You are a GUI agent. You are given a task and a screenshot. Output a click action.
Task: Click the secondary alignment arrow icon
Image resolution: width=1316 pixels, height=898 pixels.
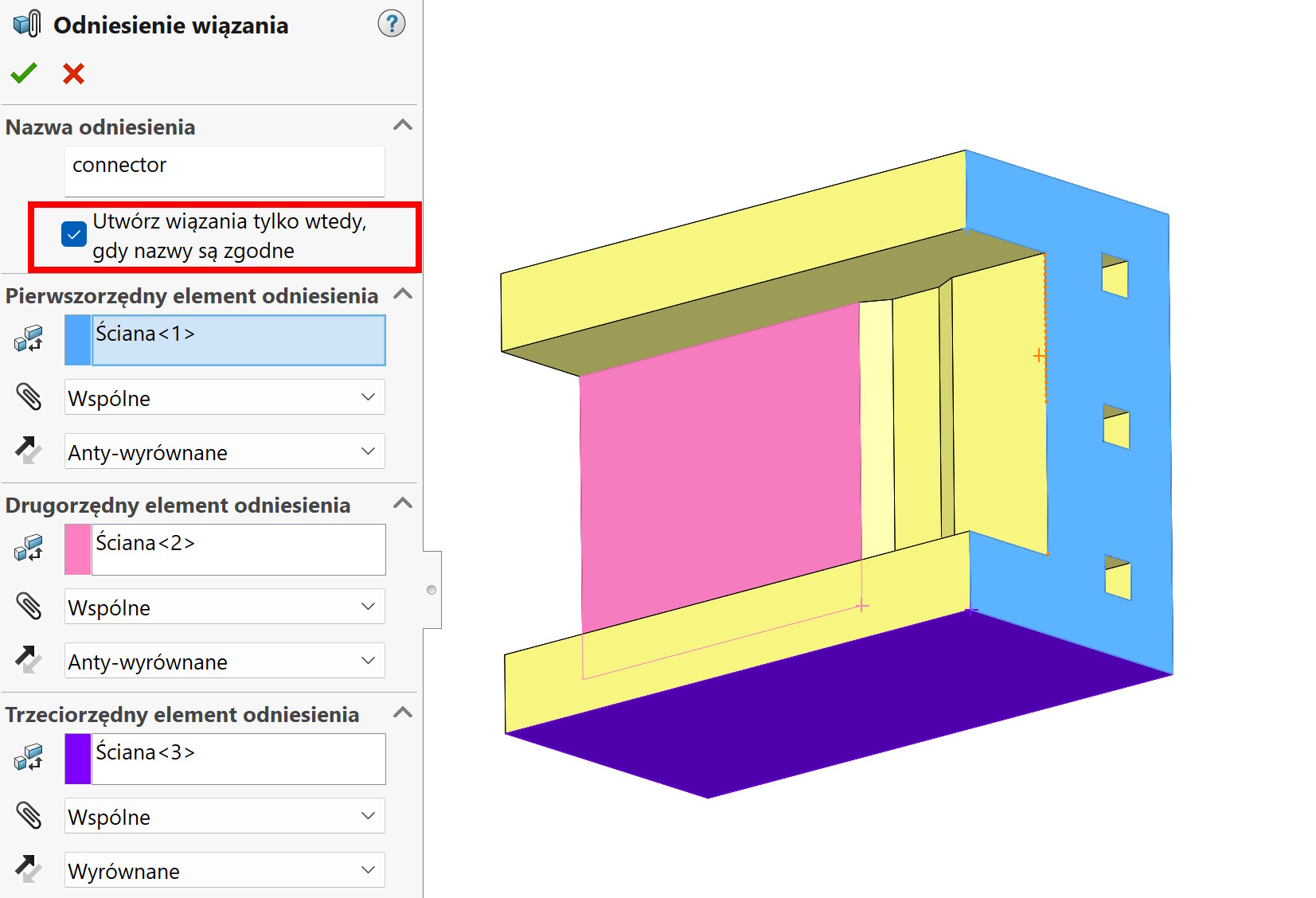29,660
